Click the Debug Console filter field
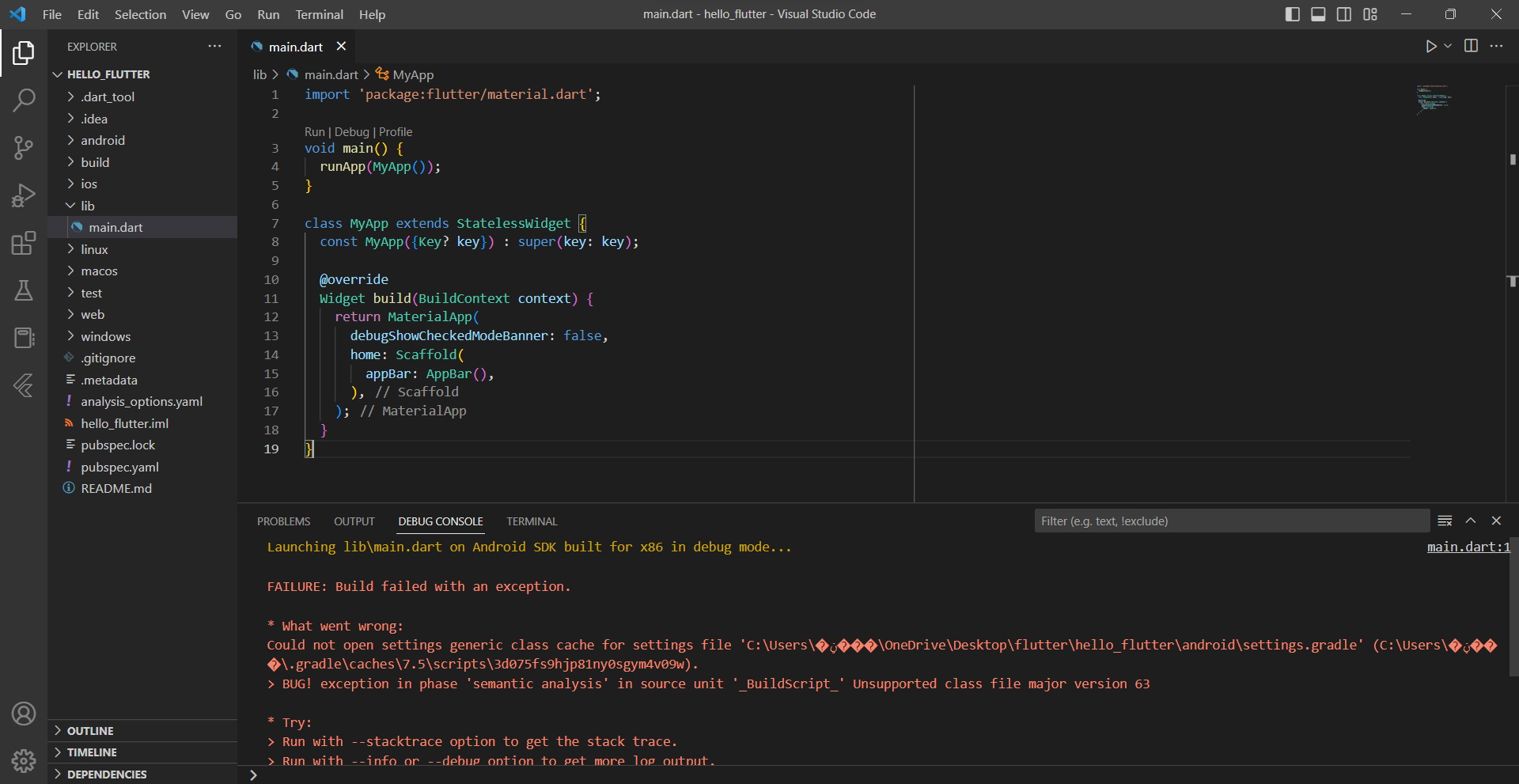The height and width of the screenshot is (784, 1519). [x=1232, y=521]
